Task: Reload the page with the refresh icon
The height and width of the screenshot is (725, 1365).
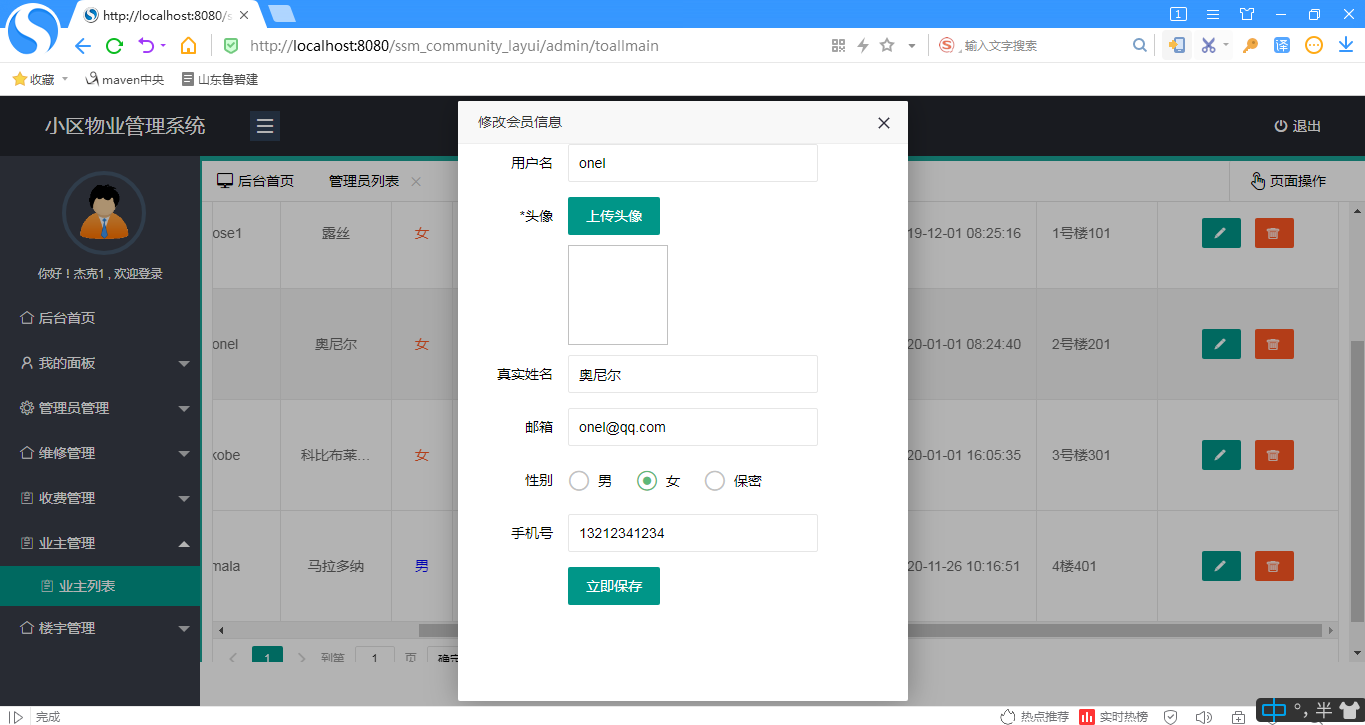Action: (x=114, y=46)
